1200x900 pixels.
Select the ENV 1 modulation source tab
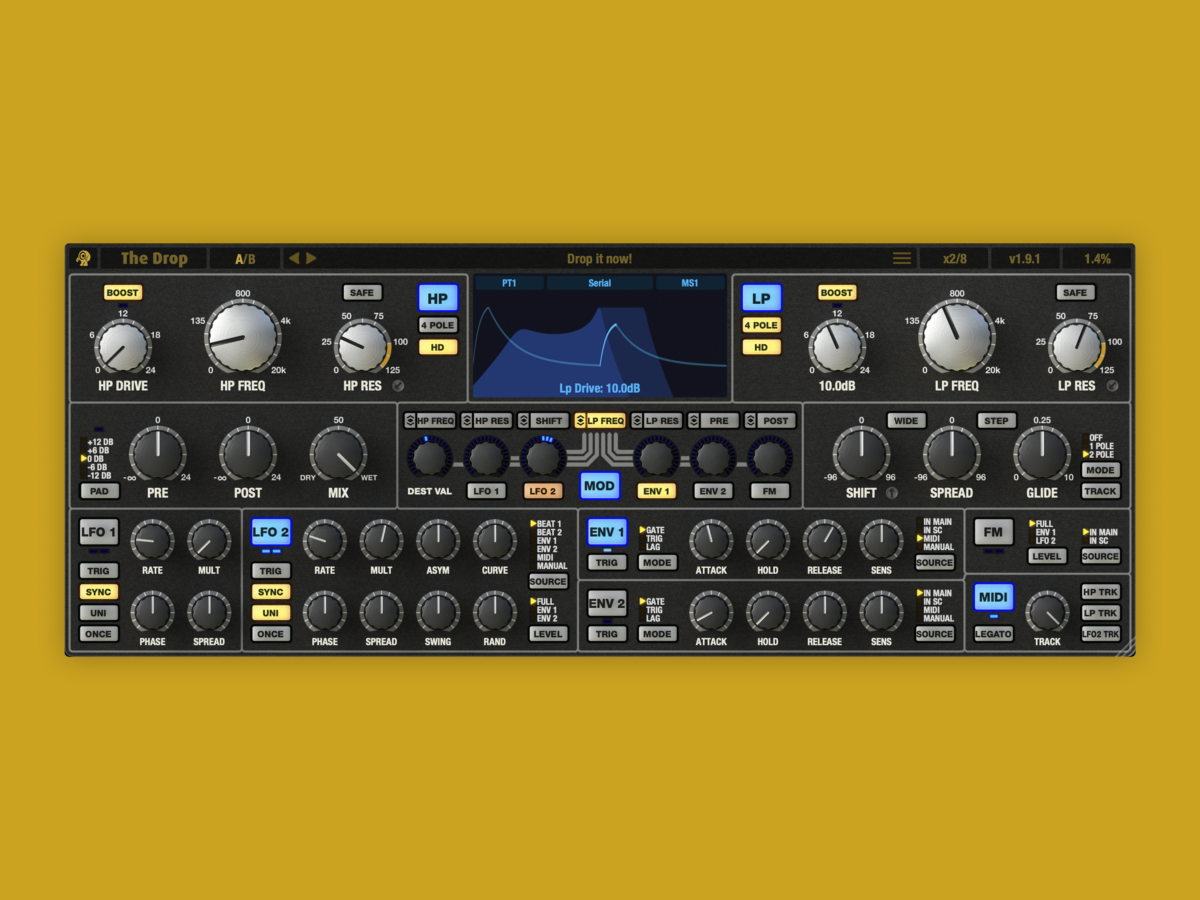click(656, 491)
